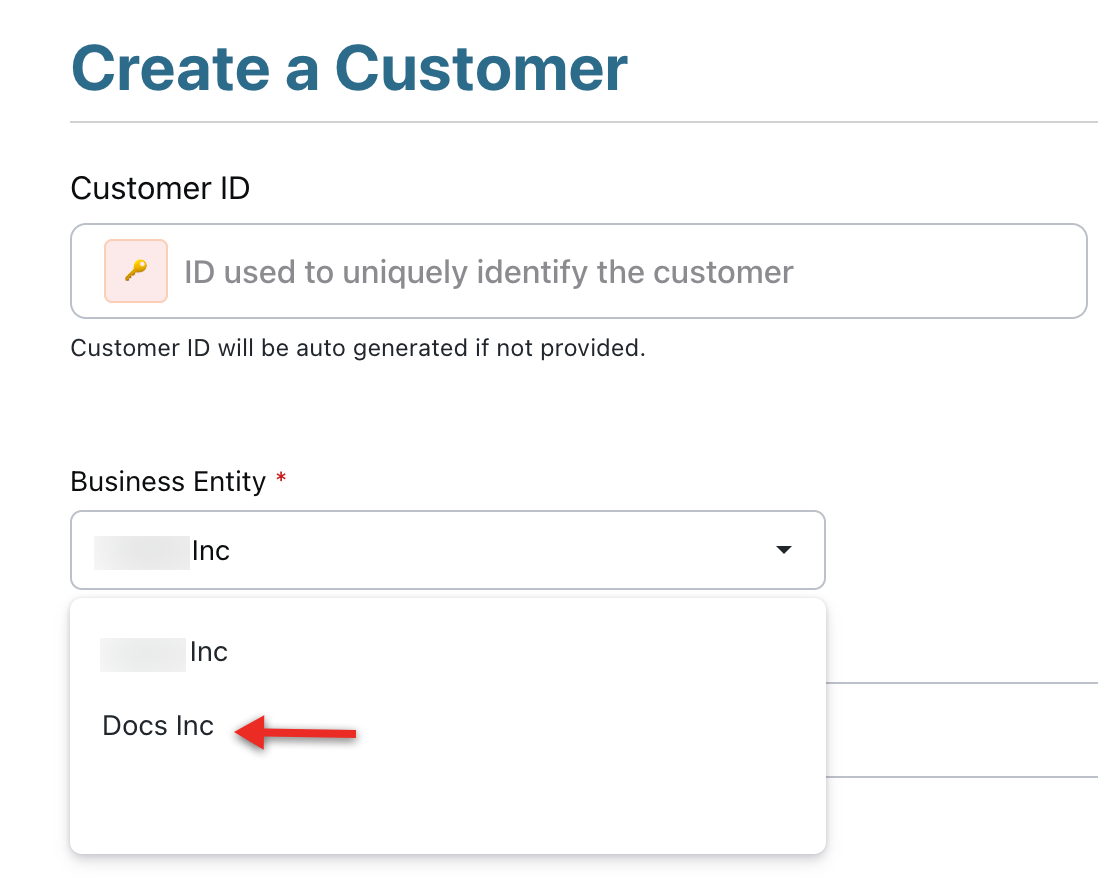Click the "Inc" text of the first list option

tap(209, 653)
